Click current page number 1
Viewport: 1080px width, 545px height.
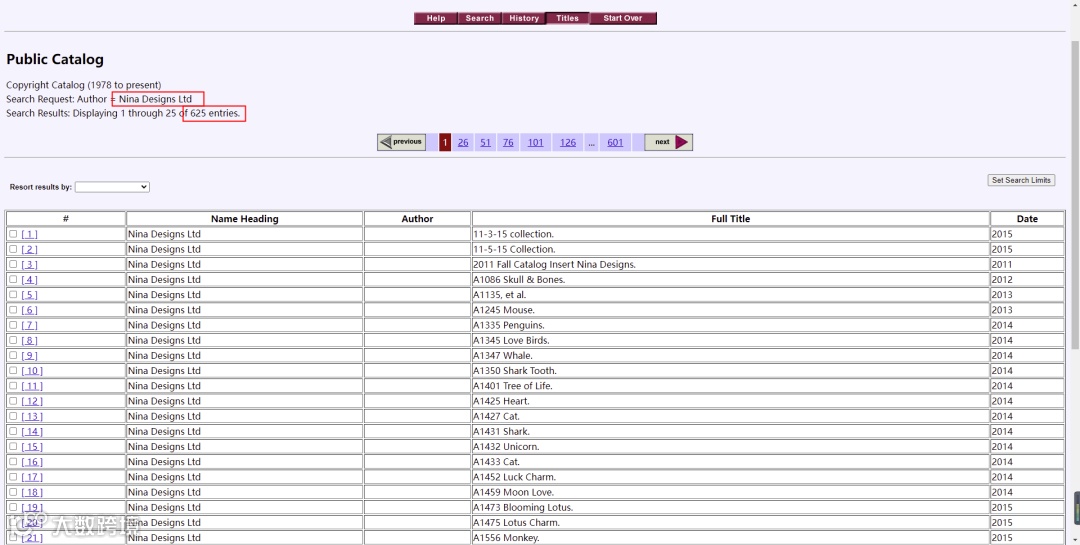pyautogui.click(x=445, y=143)
